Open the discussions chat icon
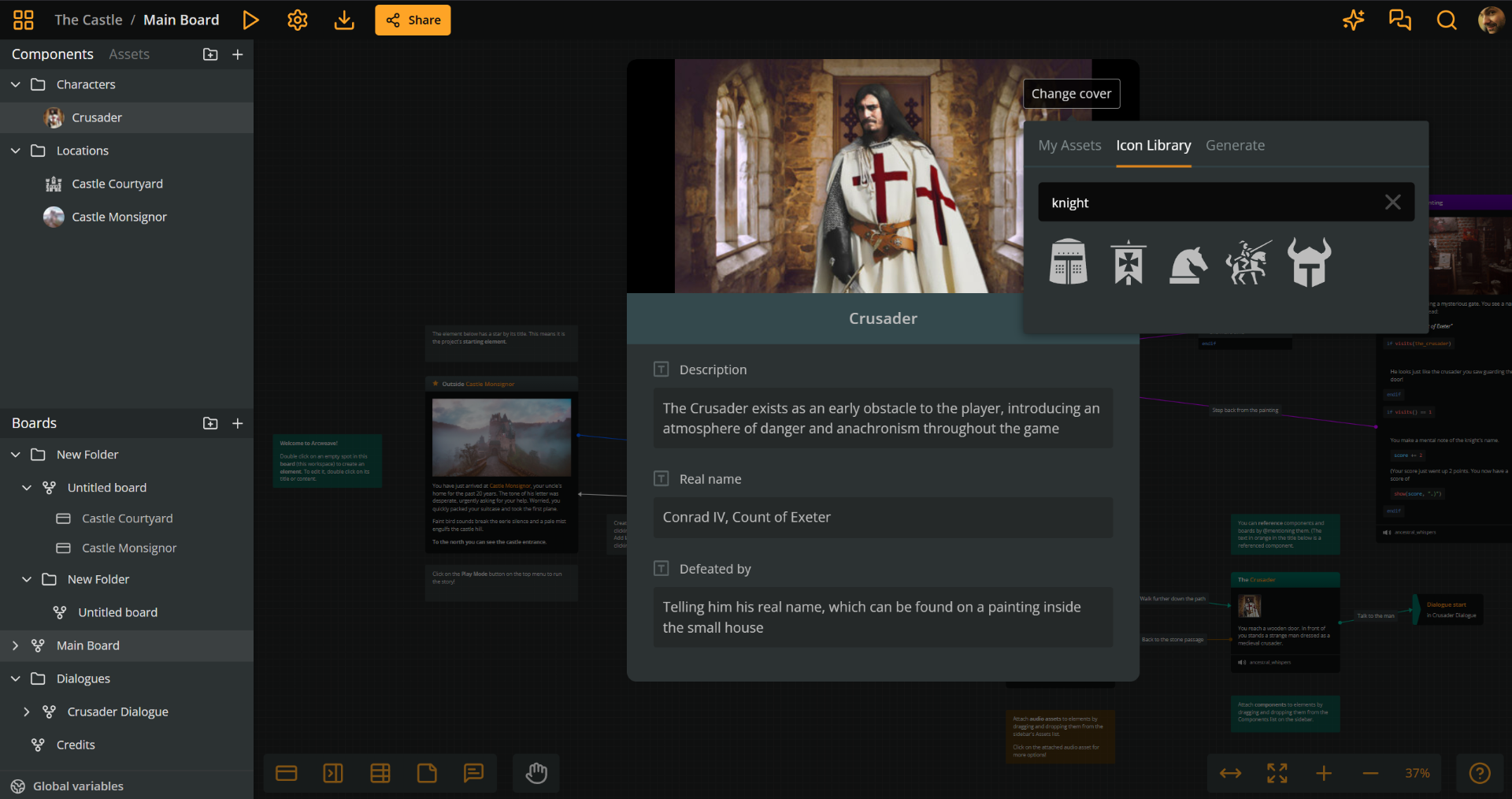The height and width of the screenshot is (799, 1512). pyautogui.click(x=1399, y=20)
